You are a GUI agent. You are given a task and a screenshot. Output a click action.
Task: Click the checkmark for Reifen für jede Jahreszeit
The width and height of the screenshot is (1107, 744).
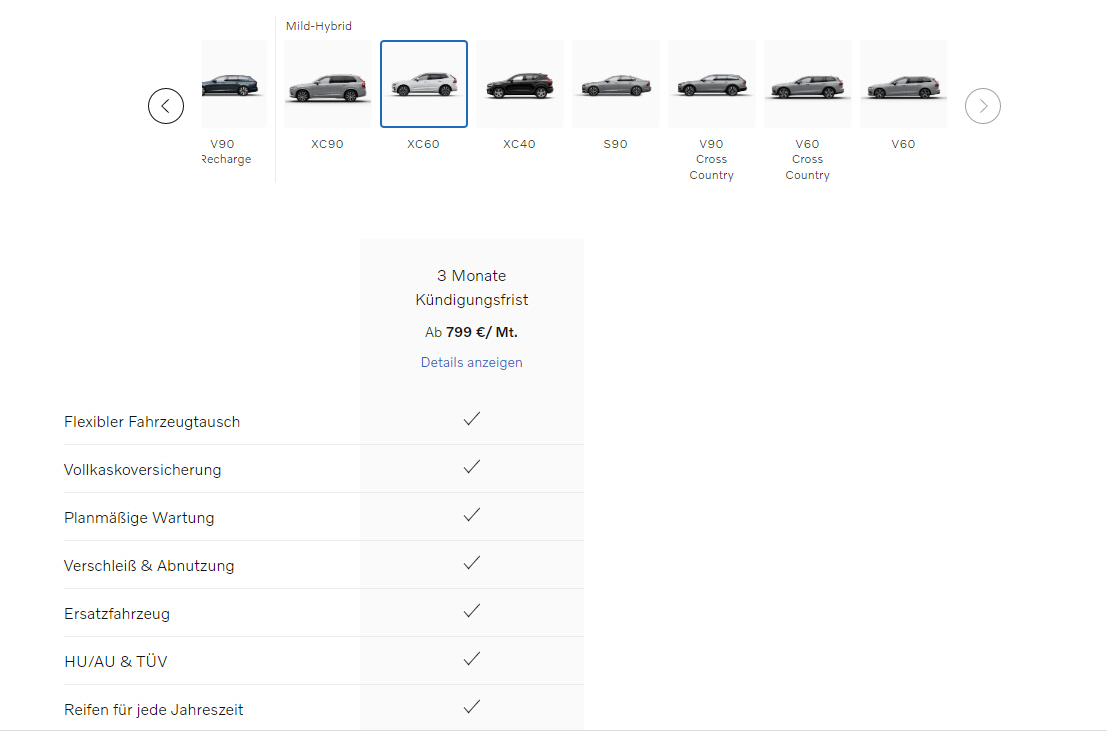click(472, 707)
